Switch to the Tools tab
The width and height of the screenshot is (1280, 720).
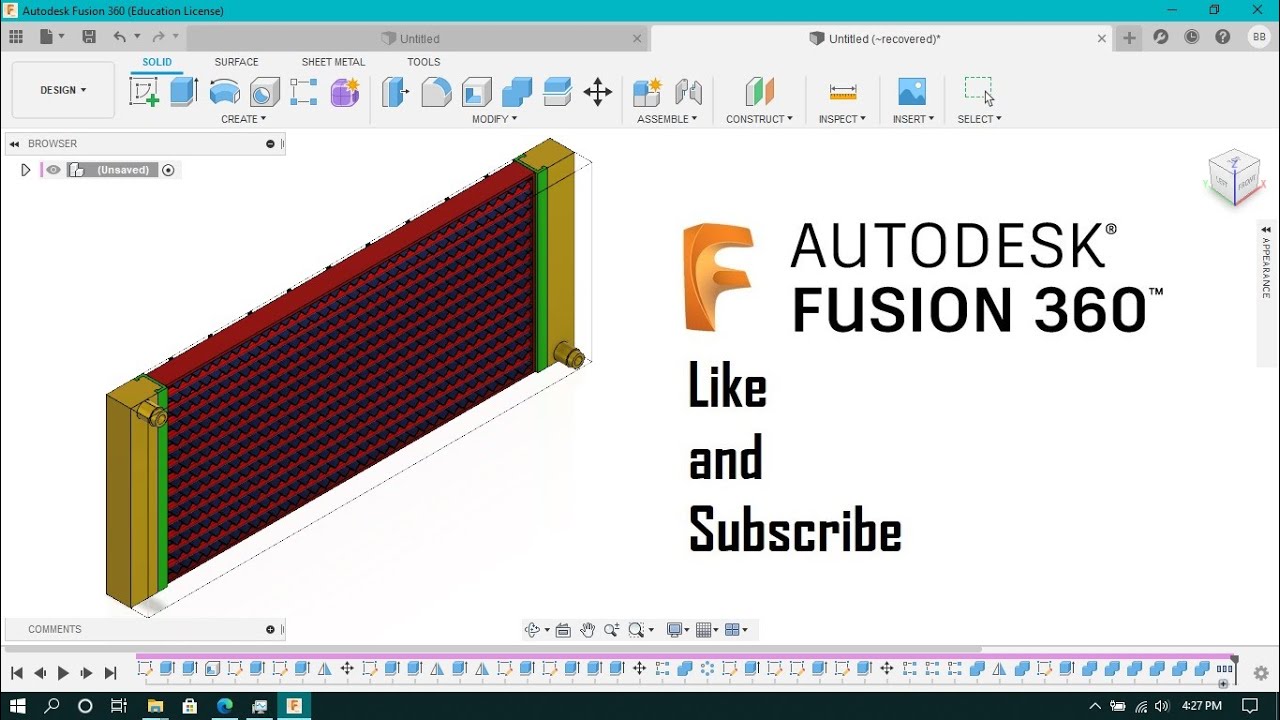tap(423, 62)
